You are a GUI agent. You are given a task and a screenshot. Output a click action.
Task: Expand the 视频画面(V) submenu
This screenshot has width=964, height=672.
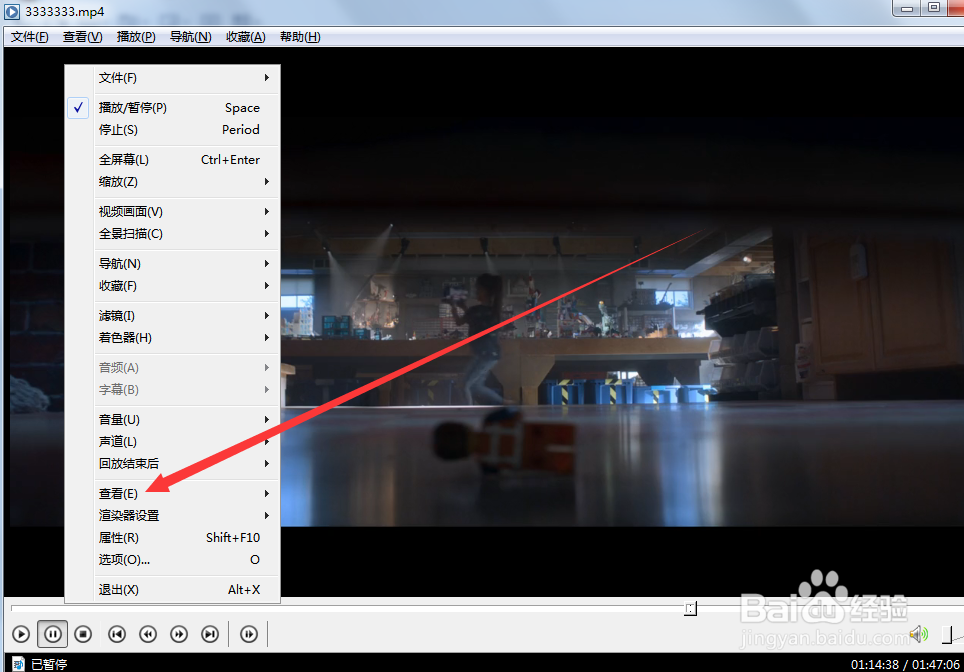click(172, 211)
